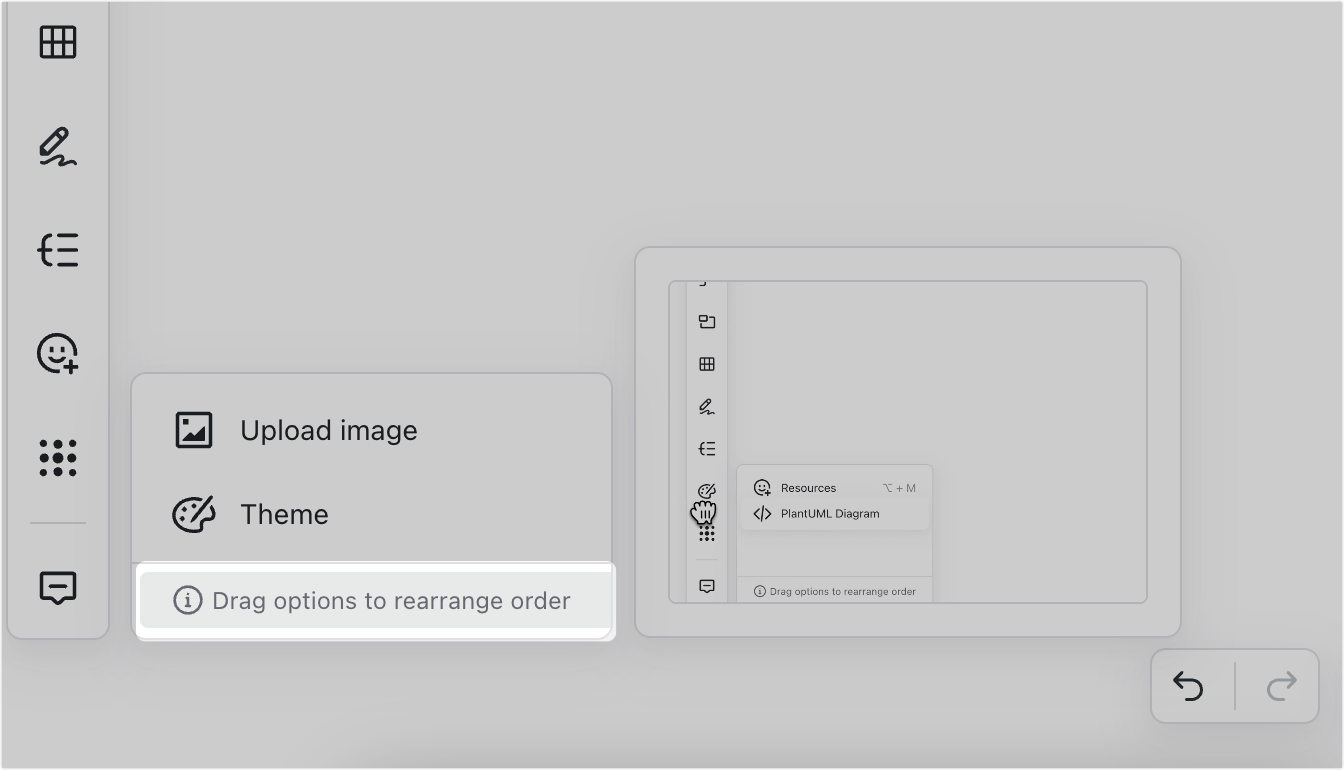This screenshot has height=770, width=1344.
Task: Click the info icon in the highlighted note
Action: pyautogui.click(x=190, y=601)
